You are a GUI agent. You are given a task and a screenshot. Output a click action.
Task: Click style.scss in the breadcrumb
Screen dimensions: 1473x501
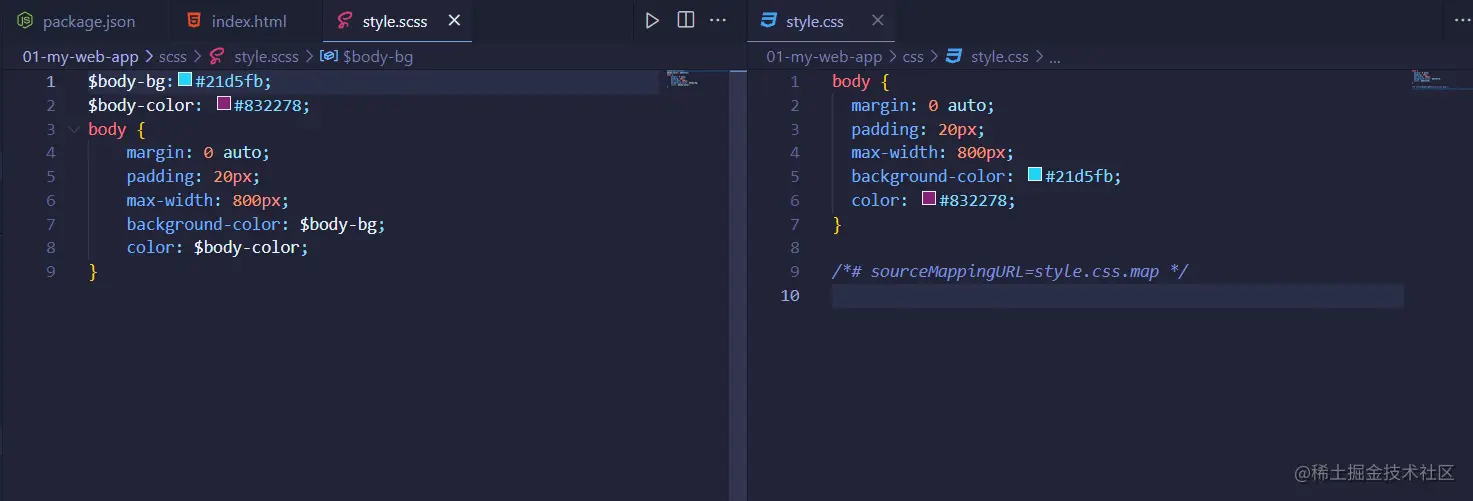(x=266, y=57)
